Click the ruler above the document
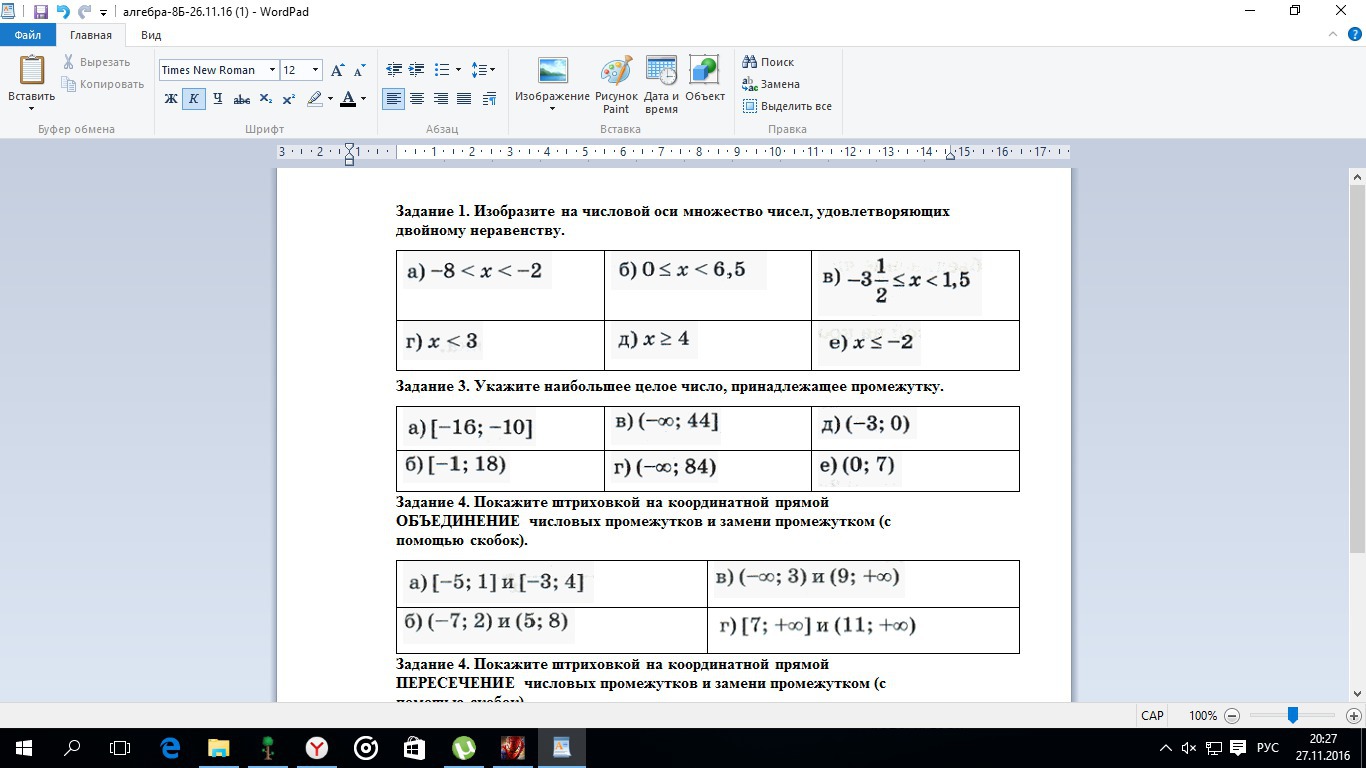 (x=673, y=152)
